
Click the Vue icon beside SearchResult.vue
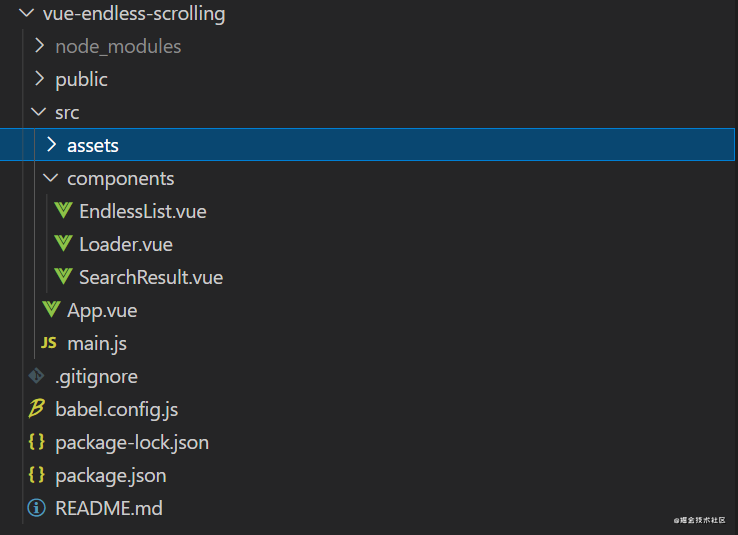coord(63,276)
